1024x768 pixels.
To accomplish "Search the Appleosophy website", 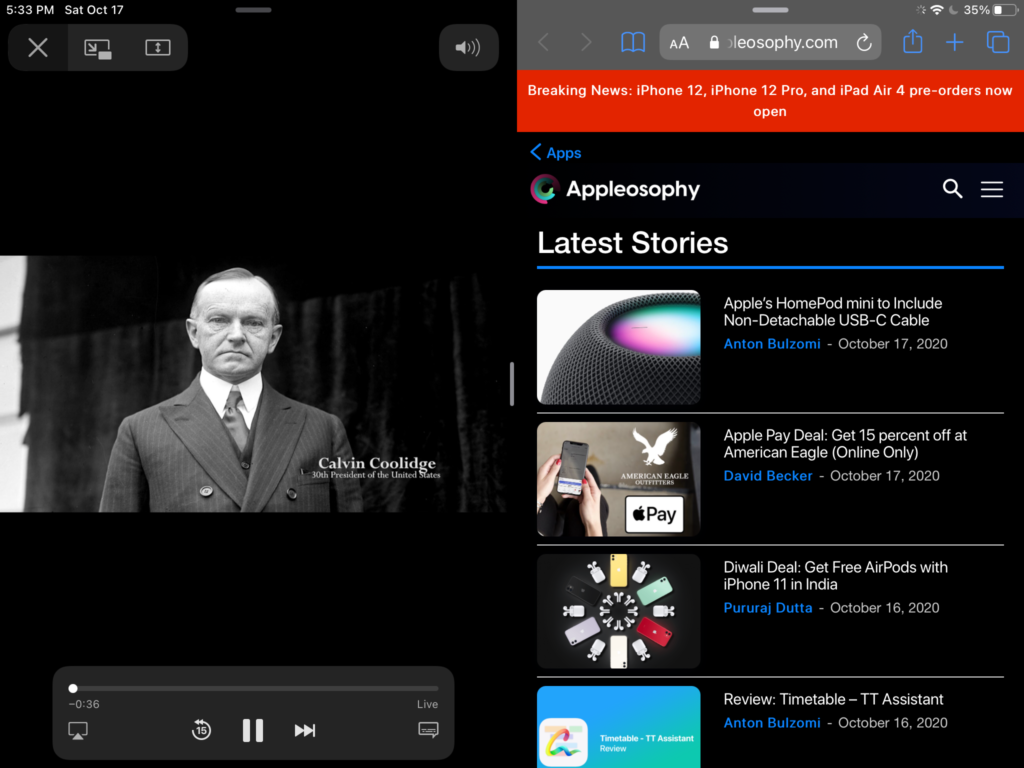I will coord(952,189).
